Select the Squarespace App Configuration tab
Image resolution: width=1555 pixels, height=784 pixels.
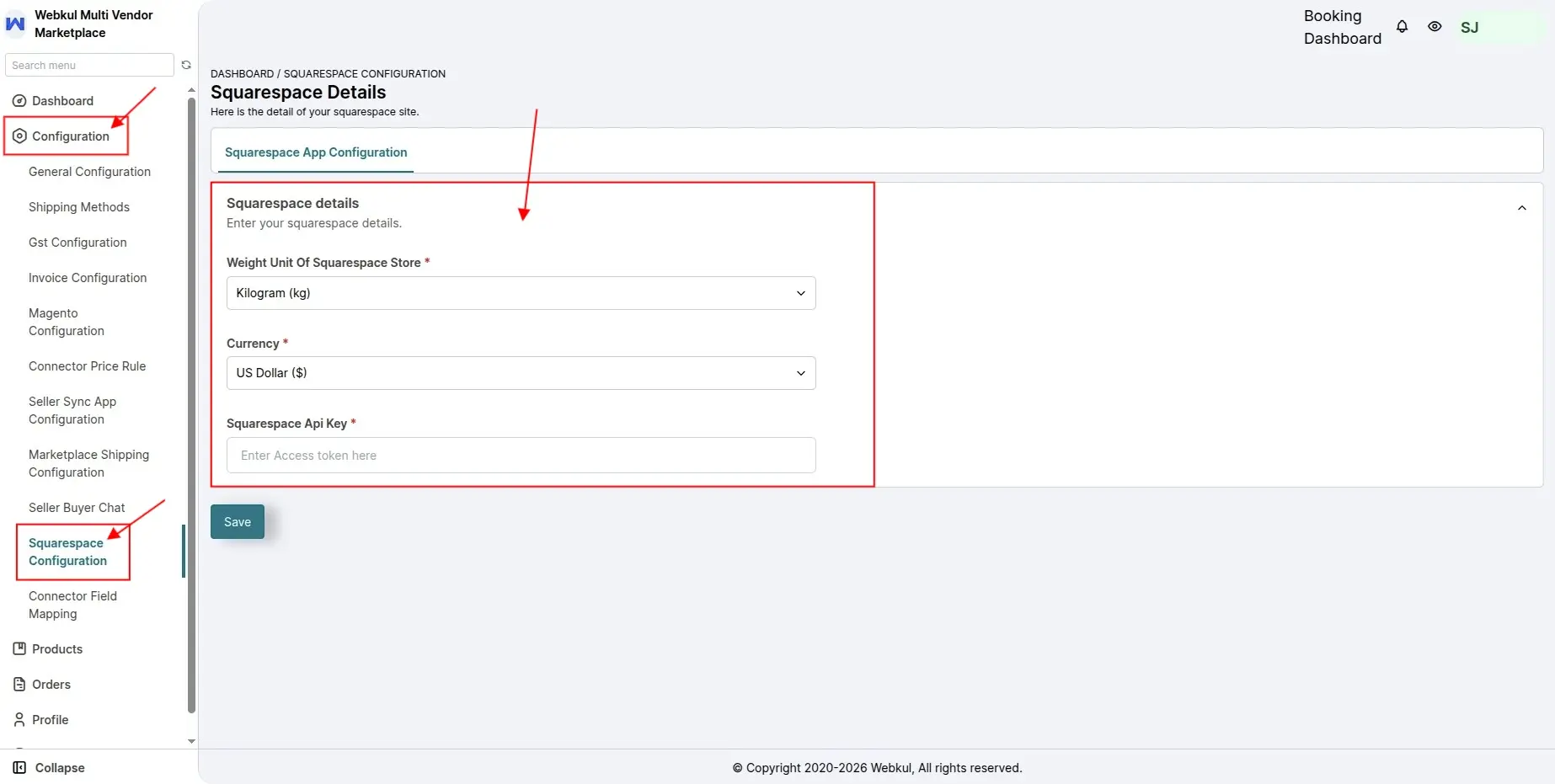click(316, 152)
